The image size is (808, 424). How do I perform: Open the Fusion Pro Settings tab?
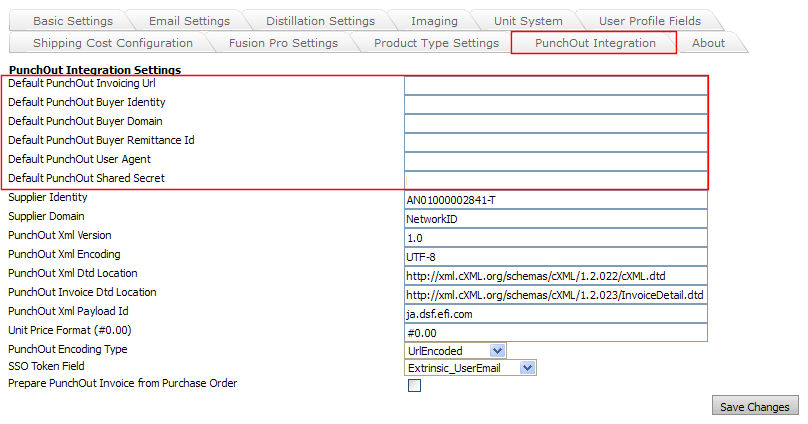(x=283, y=43)
